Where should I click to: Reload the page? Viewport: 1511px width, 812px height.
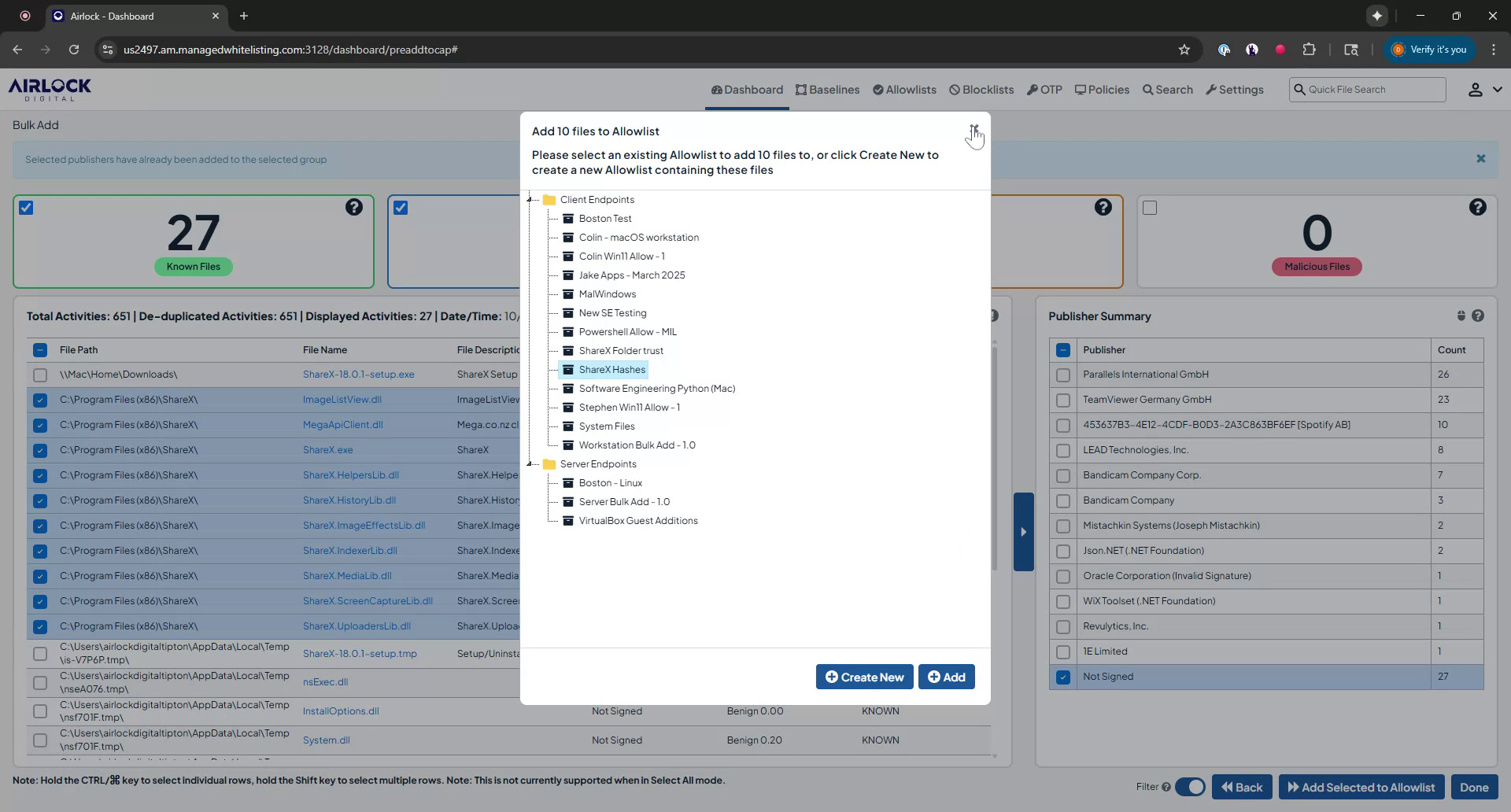(74, 50)
